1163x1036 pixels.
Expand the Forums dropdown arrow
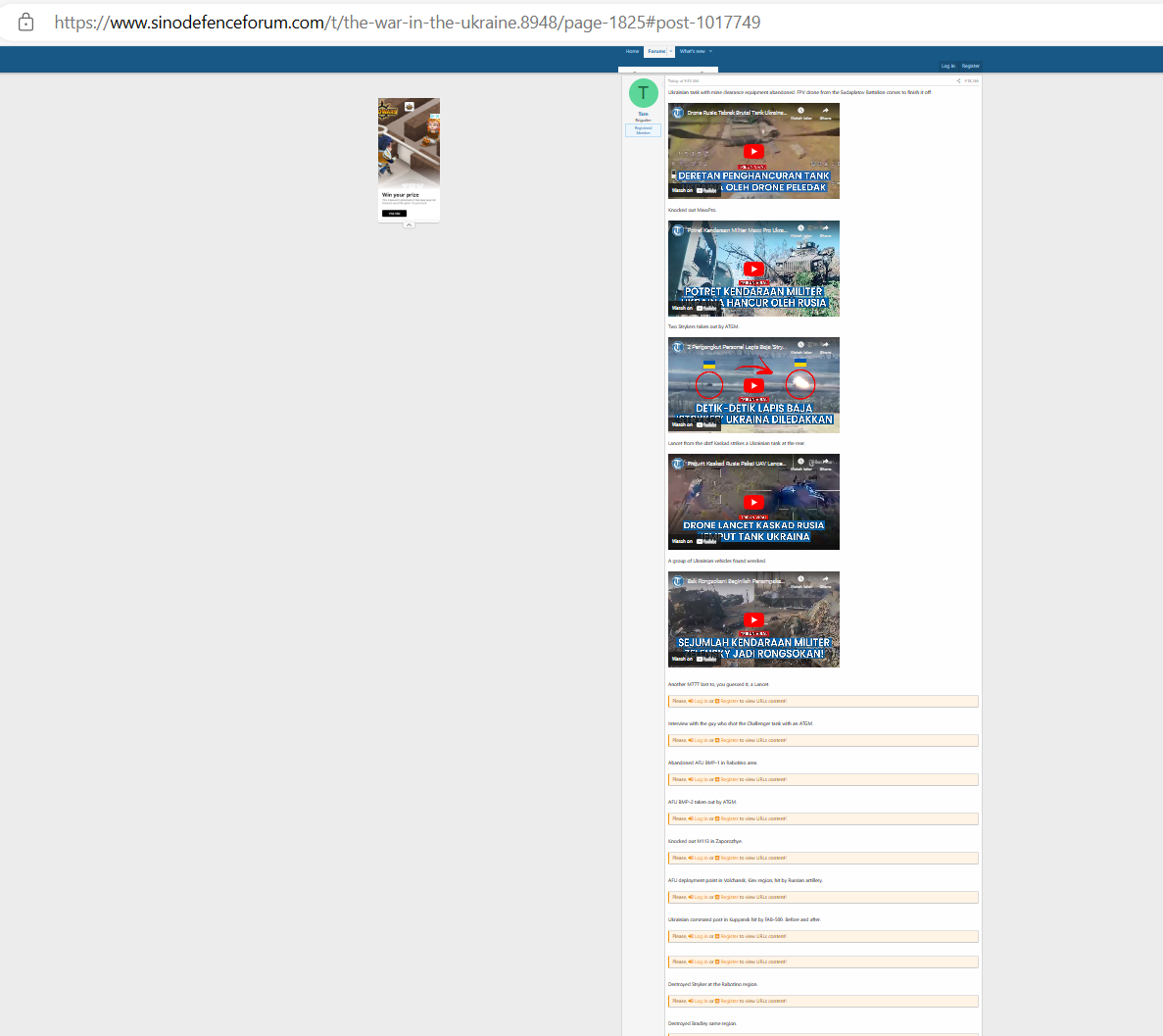point(671,51)
